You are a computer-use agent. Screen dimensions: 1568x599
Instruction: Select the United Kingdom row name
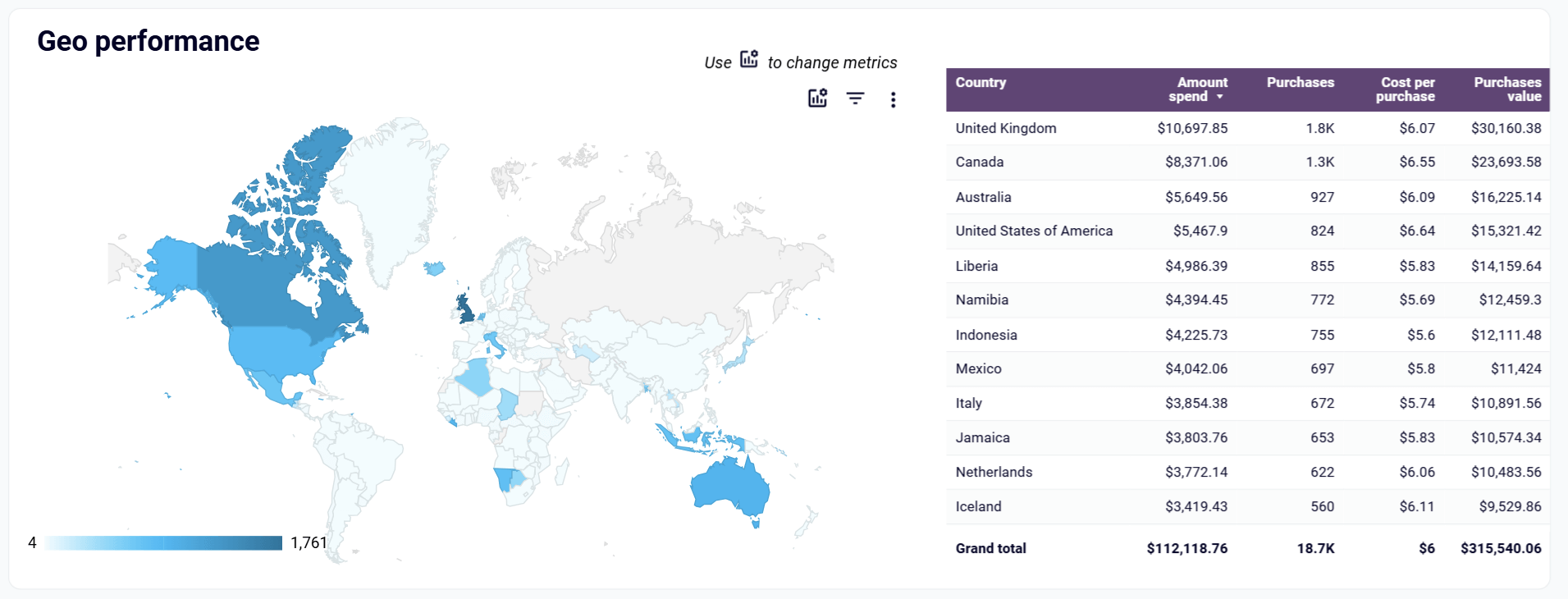1006,128
